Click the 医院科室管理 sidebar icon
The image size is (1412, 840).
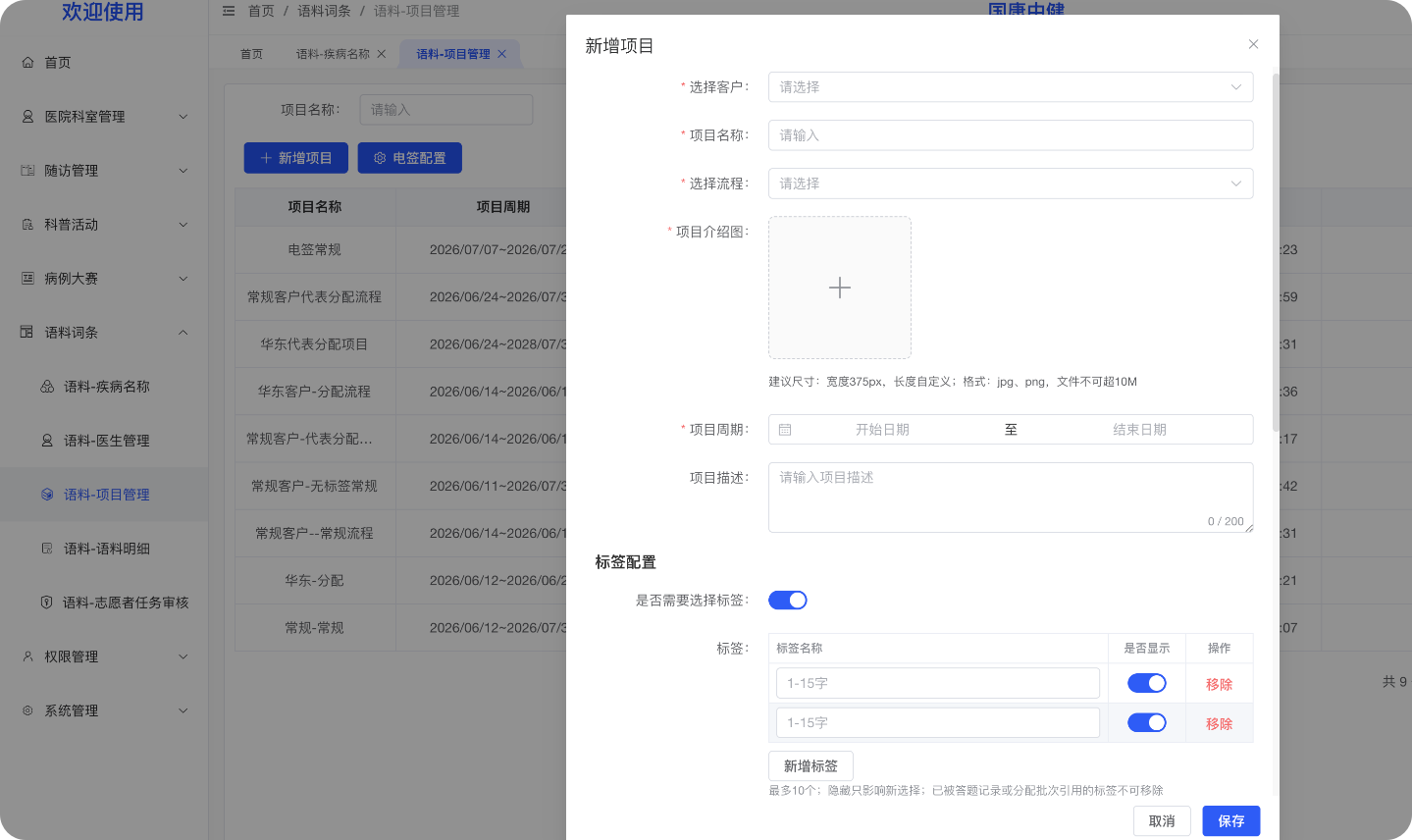pyautogui.click(x=27, y=116)
